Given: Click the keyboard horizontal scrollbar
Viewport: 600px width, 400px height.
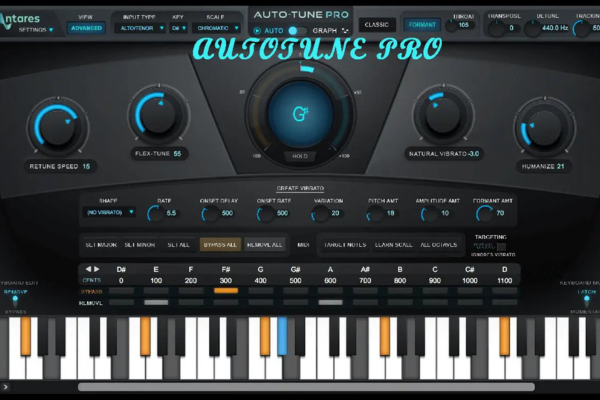Looking at the screenshot, I should (x=306, y=387).
